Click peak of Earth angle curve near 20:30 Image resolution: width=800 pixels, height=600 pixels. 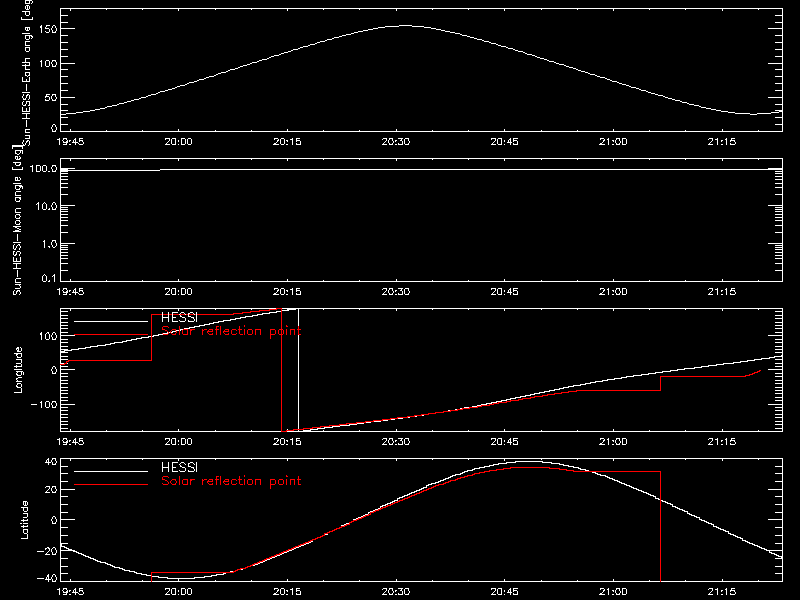tap(405, 26)
